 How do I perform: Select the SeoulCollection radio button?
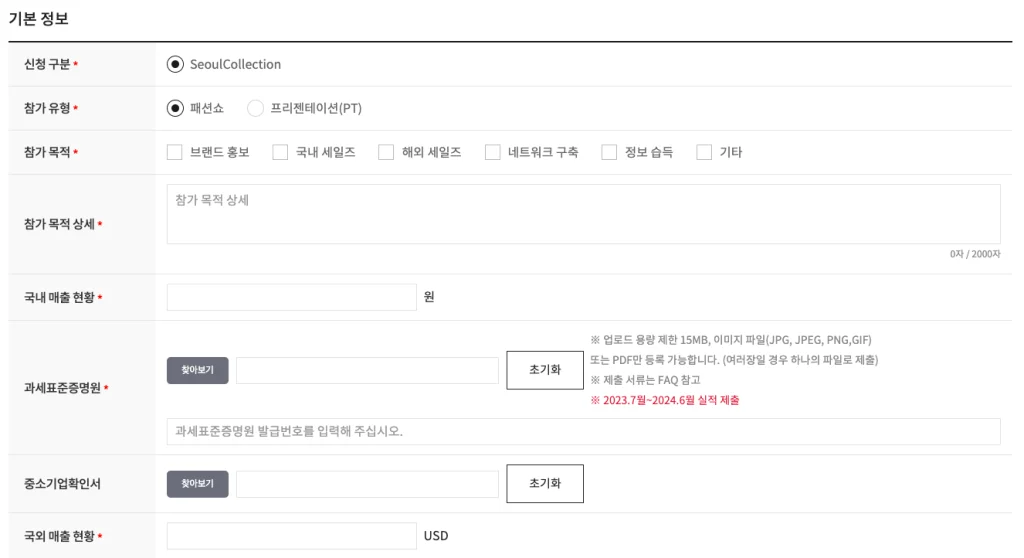point(175,64)
